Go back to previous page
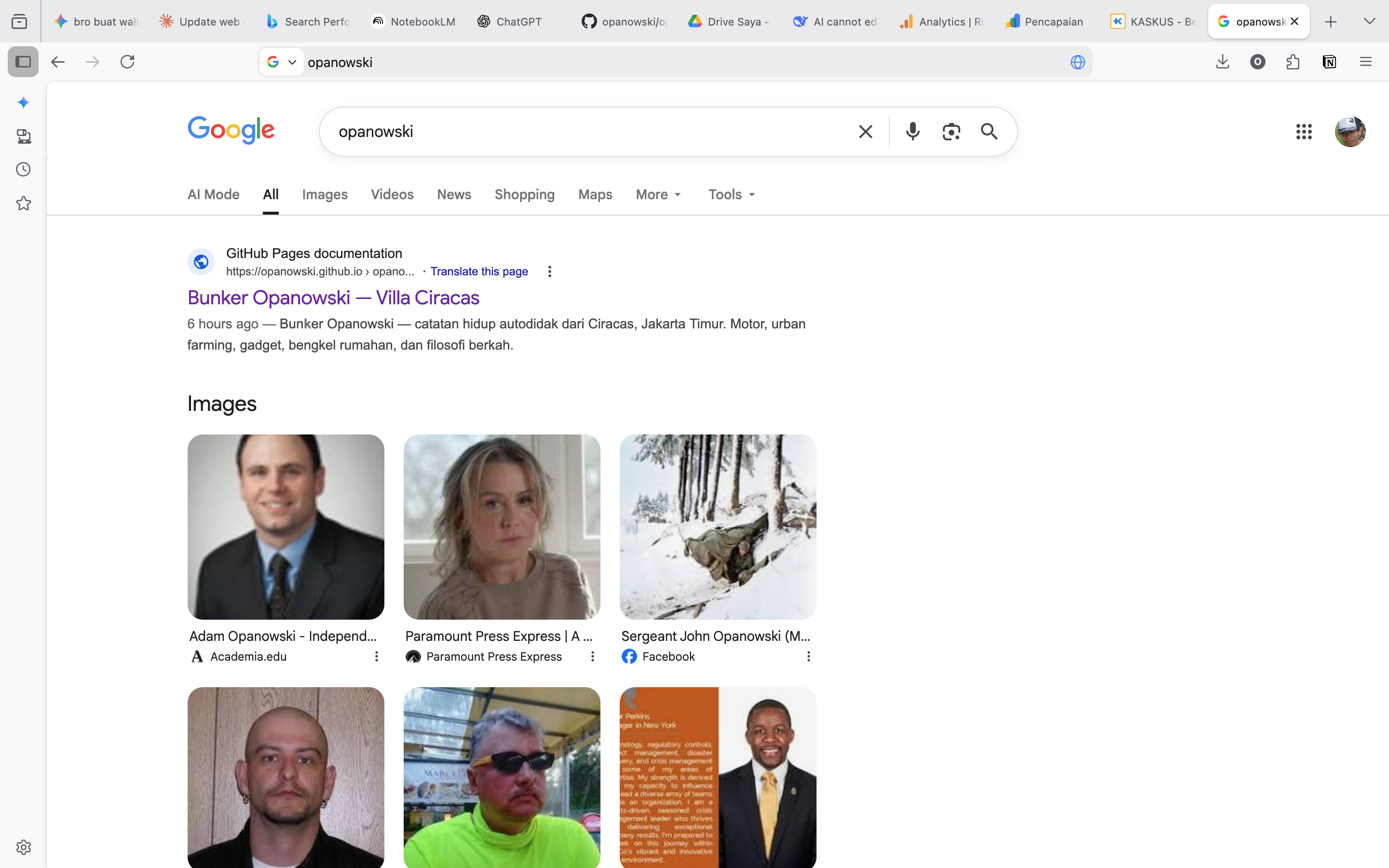The height and width of the screenshot is (868, 1389). click(x=58, y=61)
